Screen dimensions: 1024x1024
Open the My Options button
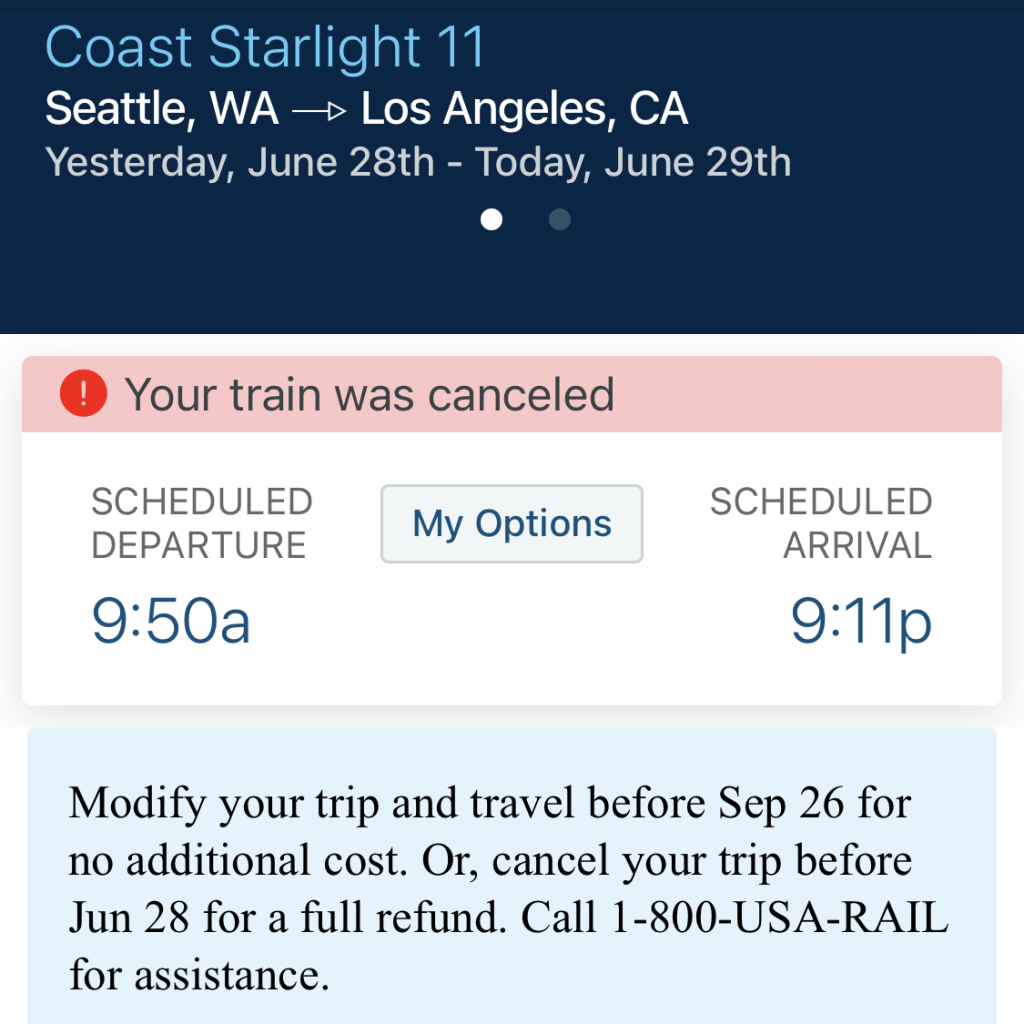click(x=511, y=524)
